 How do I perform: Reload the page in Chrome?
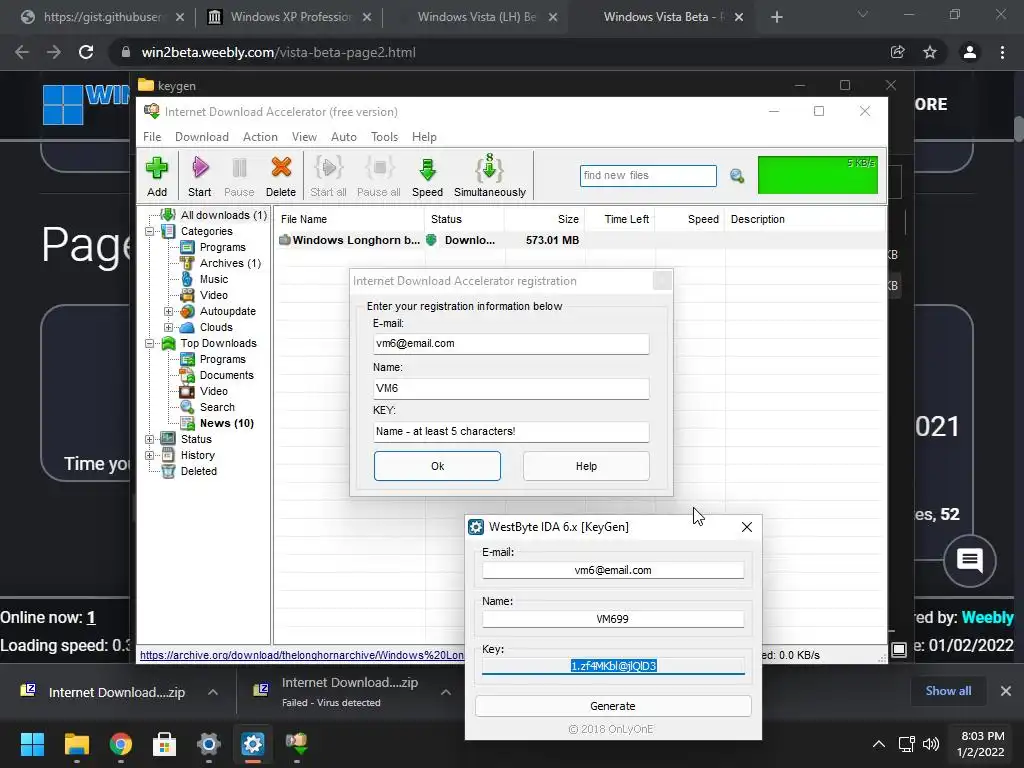(86, 52)
